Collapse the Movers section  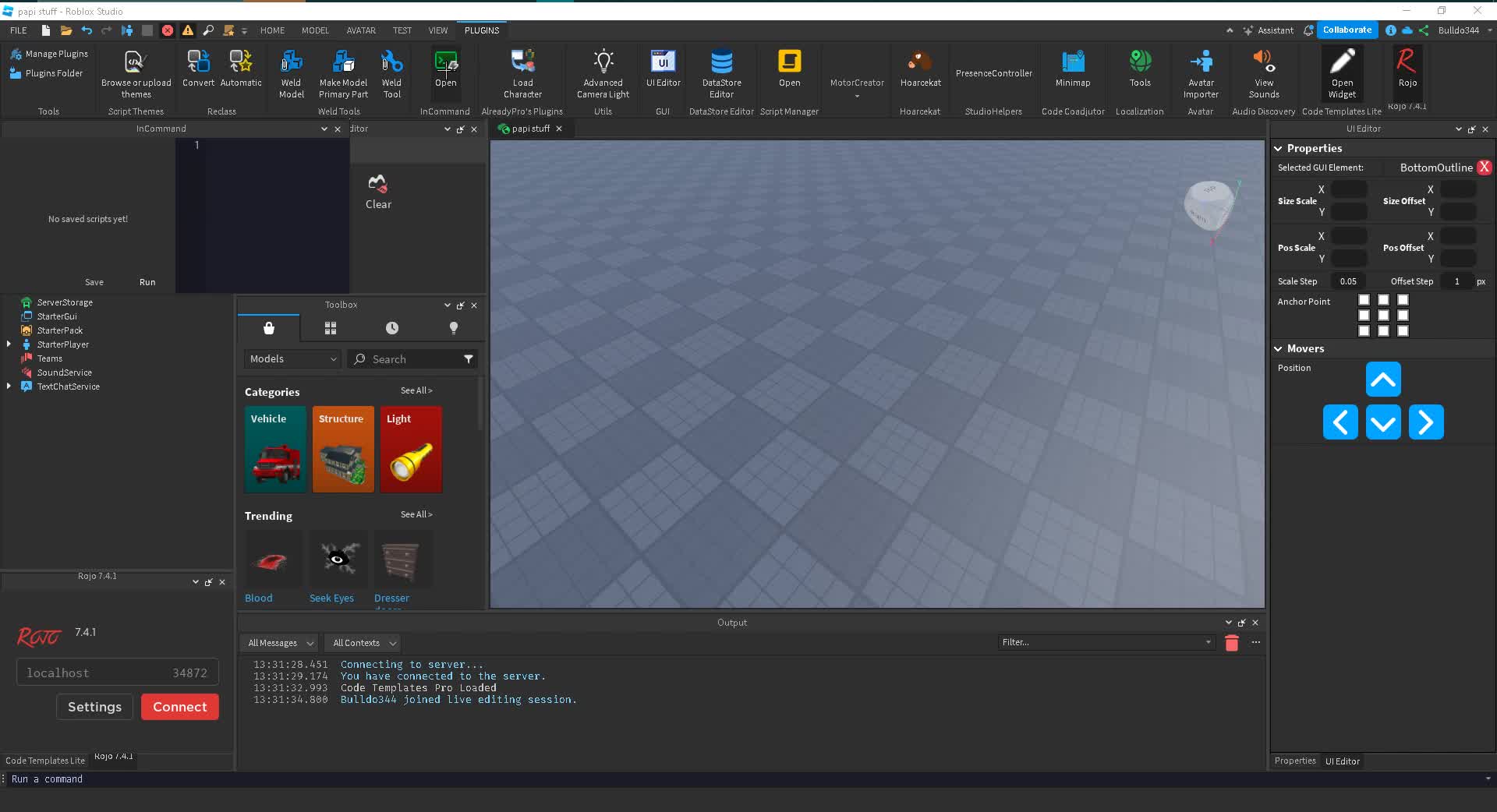point(1279,348)
